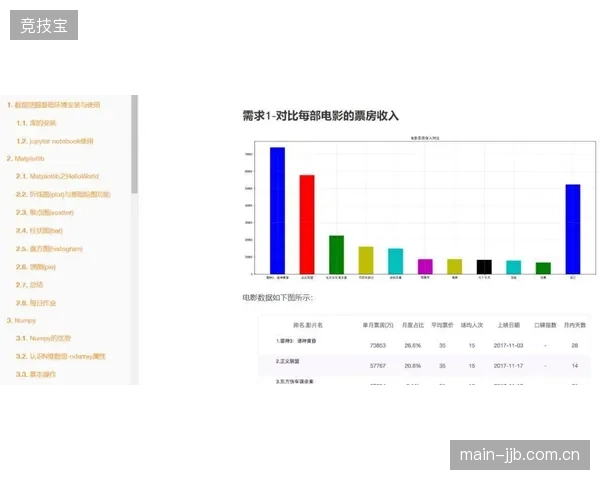The image size is (600, 480).
Task: Click the text 电影数据如下图所示
Action: 277,297
